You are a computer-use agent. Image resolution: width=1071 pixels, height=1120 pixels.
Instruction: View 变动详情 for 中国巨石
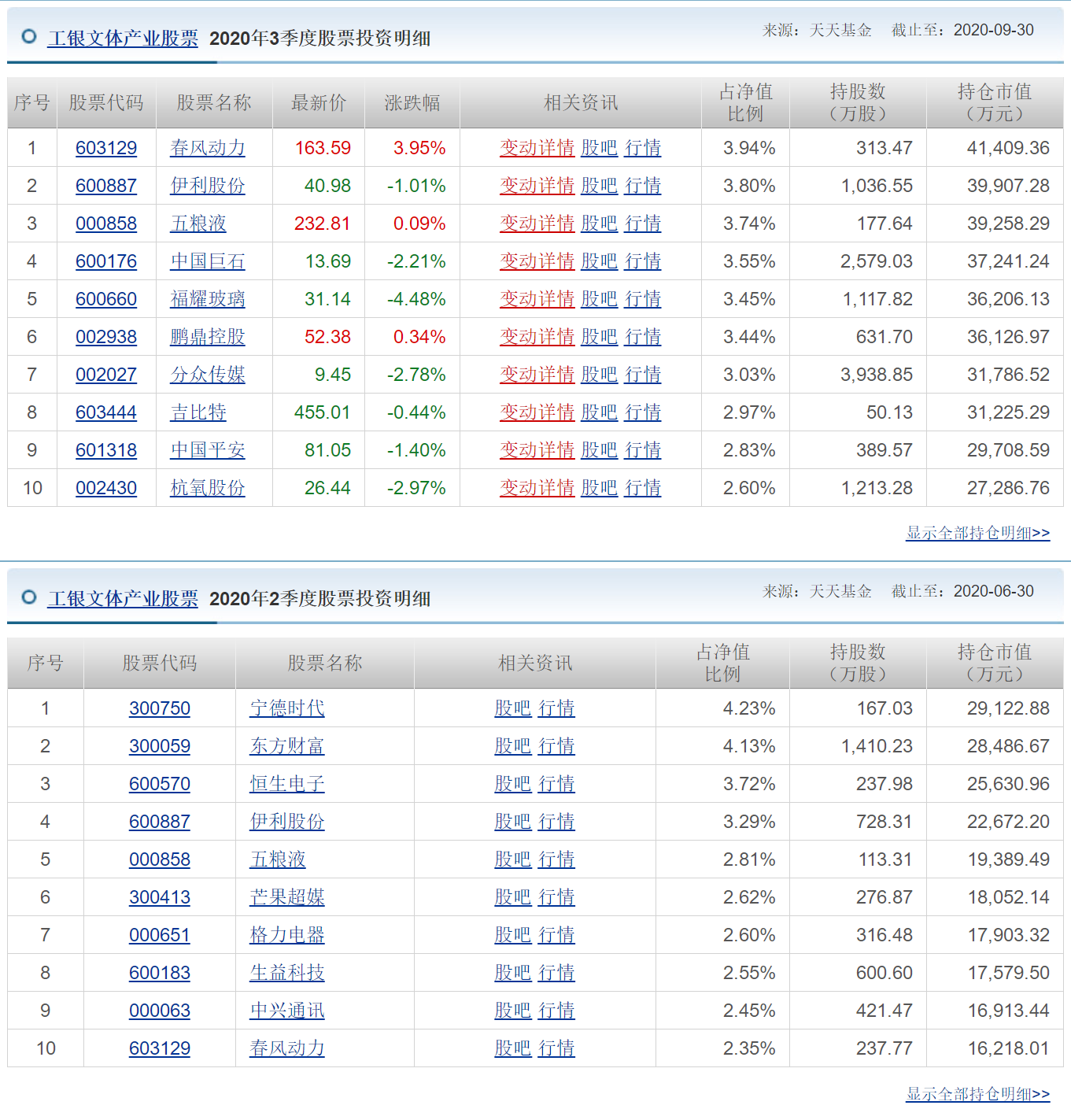pos(537,261)
